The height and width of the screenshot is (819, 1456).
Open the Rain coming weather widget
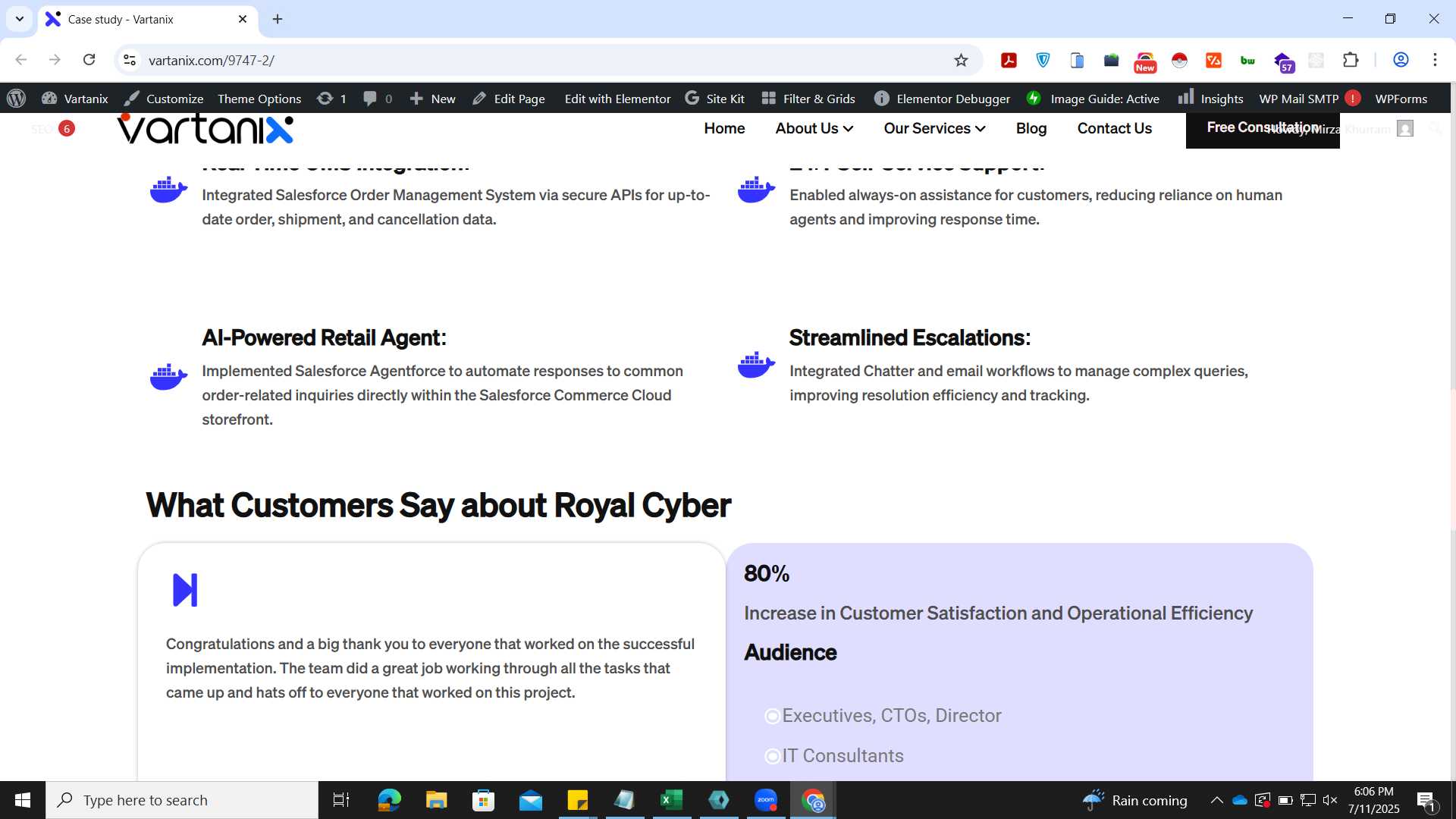[x=1134, y=800]
